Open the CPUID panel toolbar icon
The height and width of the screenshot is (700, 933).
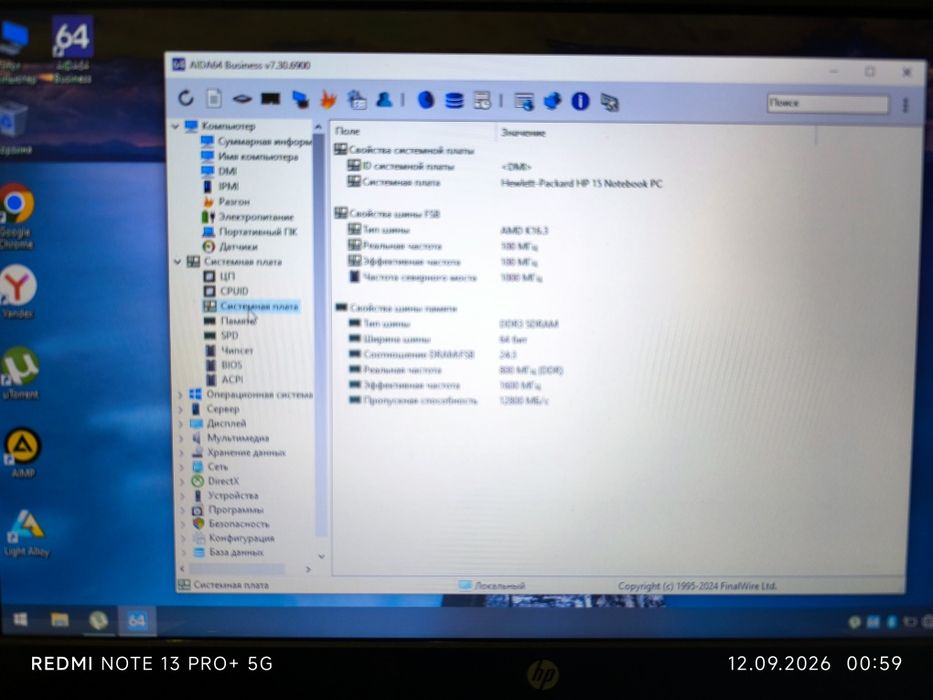356,100
